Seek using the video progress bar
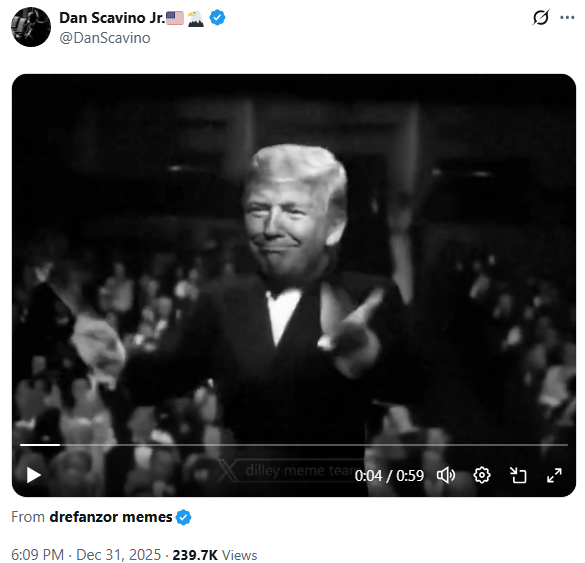 [x=294, y=445]
